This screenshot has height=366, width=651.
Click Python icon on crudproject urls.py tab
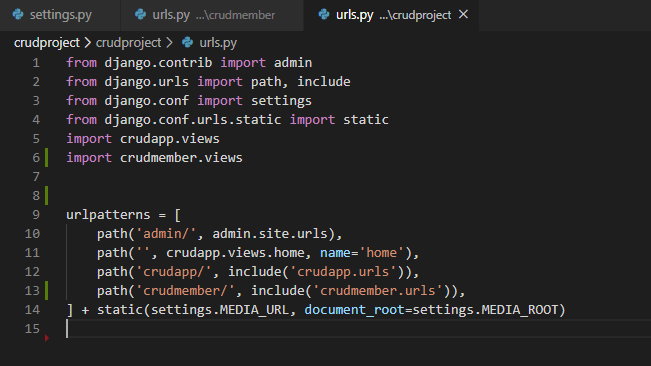click(x=324, y=15)
